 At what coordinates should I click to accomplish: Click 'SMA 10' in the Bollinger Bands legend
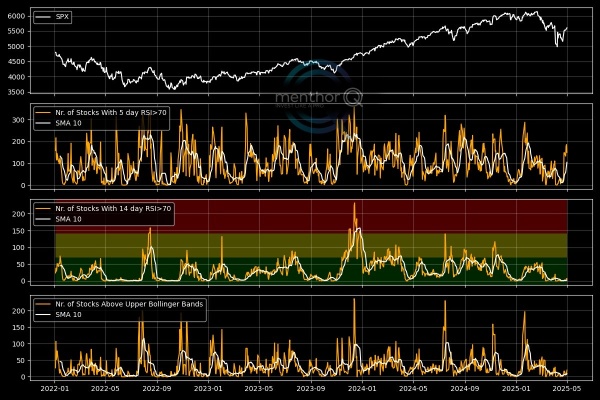tap(68, 315)
